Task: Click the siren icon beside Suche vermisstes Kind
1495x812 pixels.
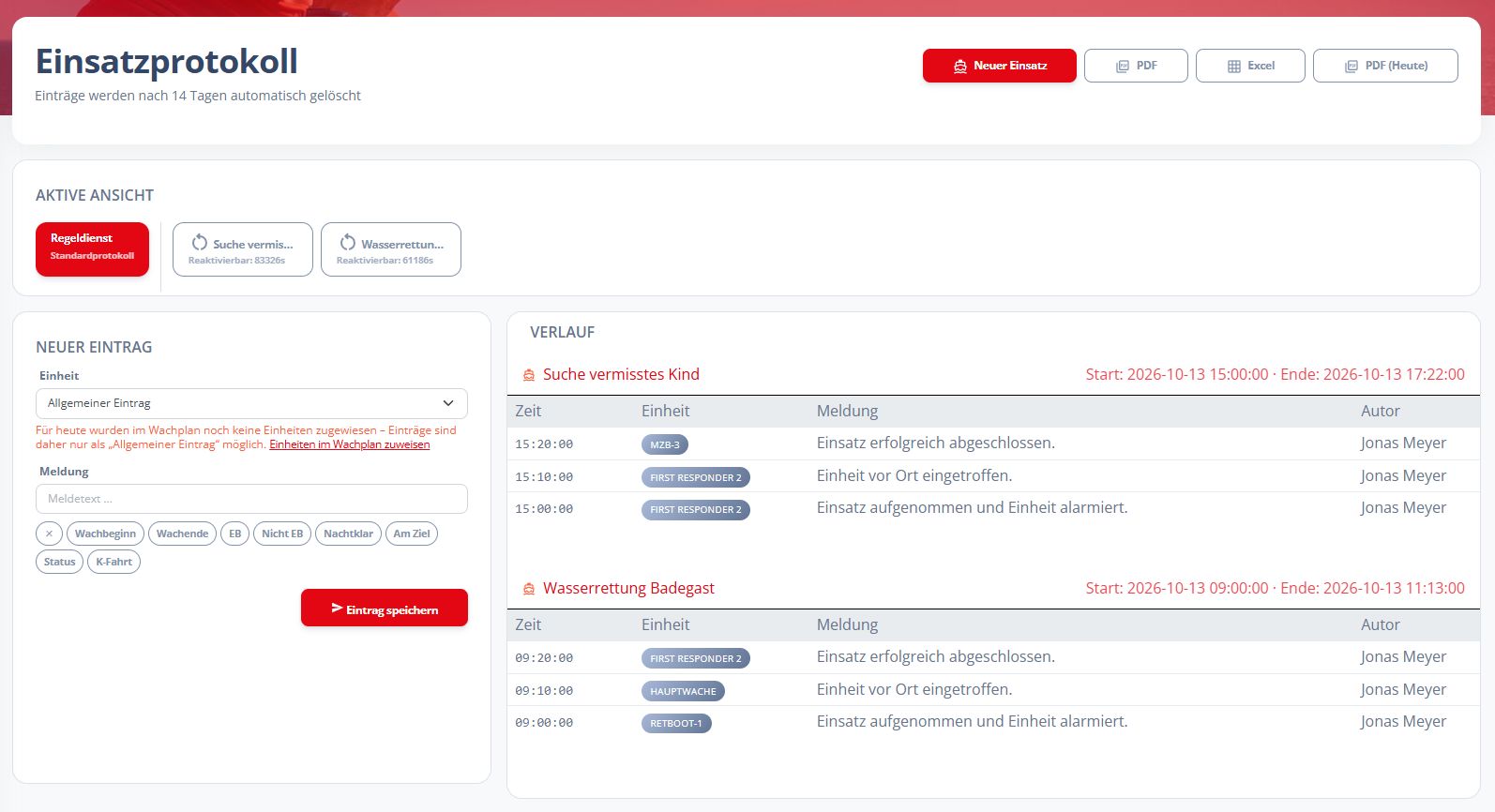Action: (x=529, y=375)
